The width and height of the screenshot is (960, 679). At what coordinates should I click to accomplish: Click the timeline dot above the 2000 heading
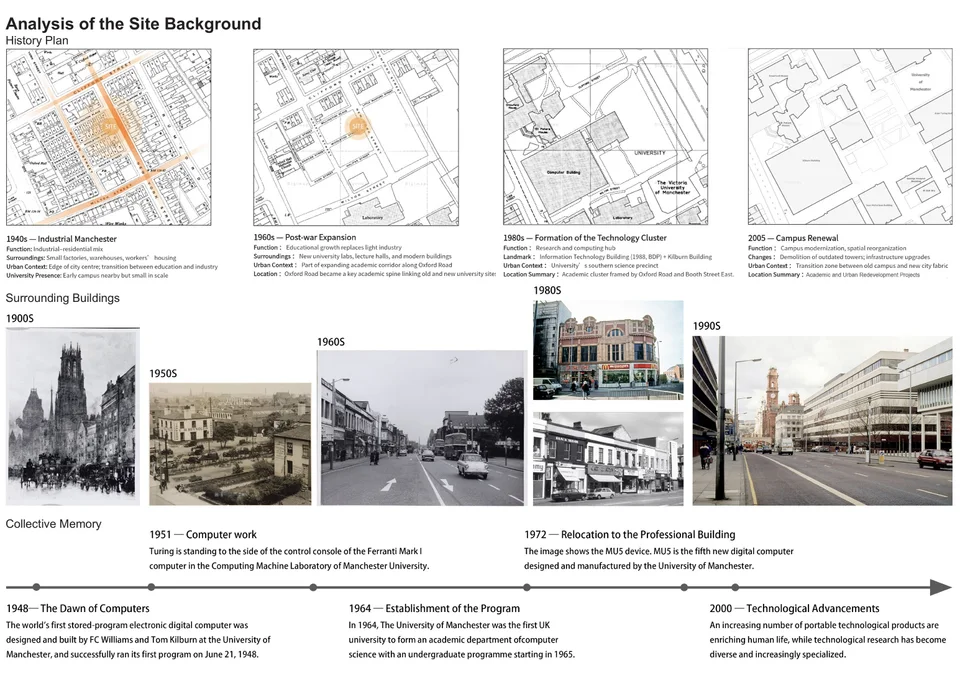(735, 587)
